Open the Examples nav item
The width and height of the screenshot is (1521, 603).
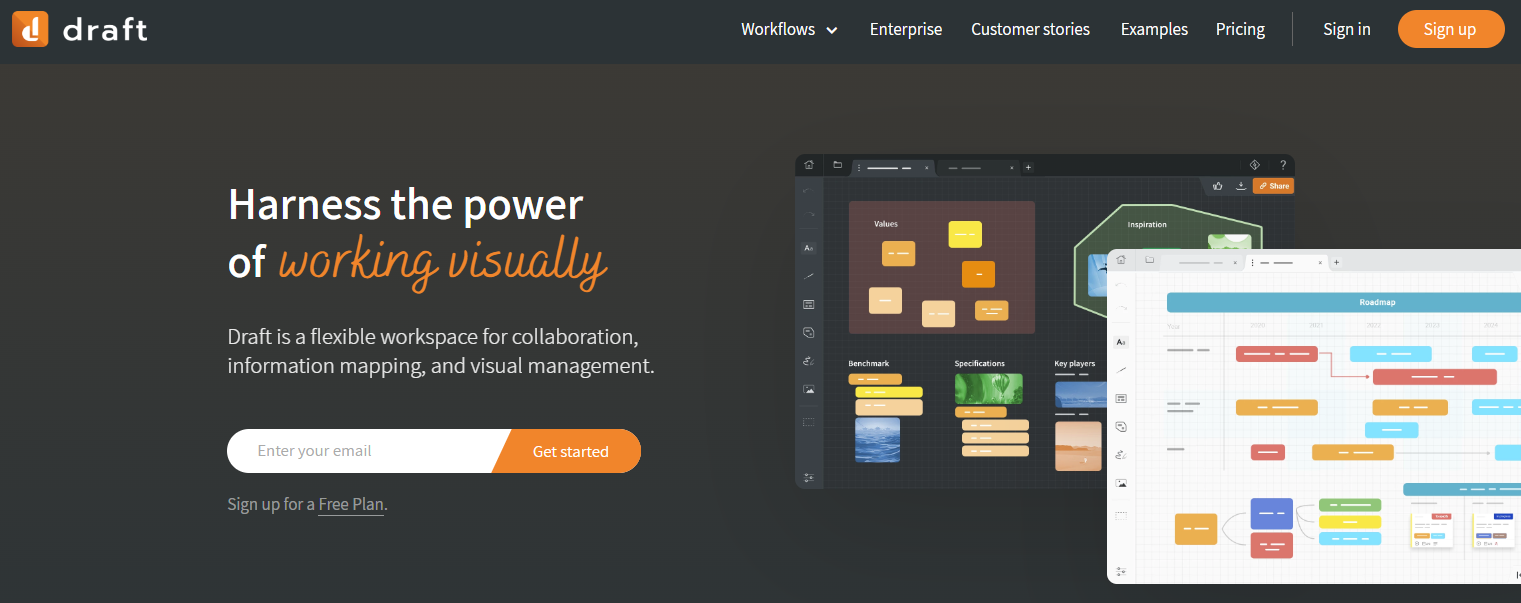[1154, 30]
